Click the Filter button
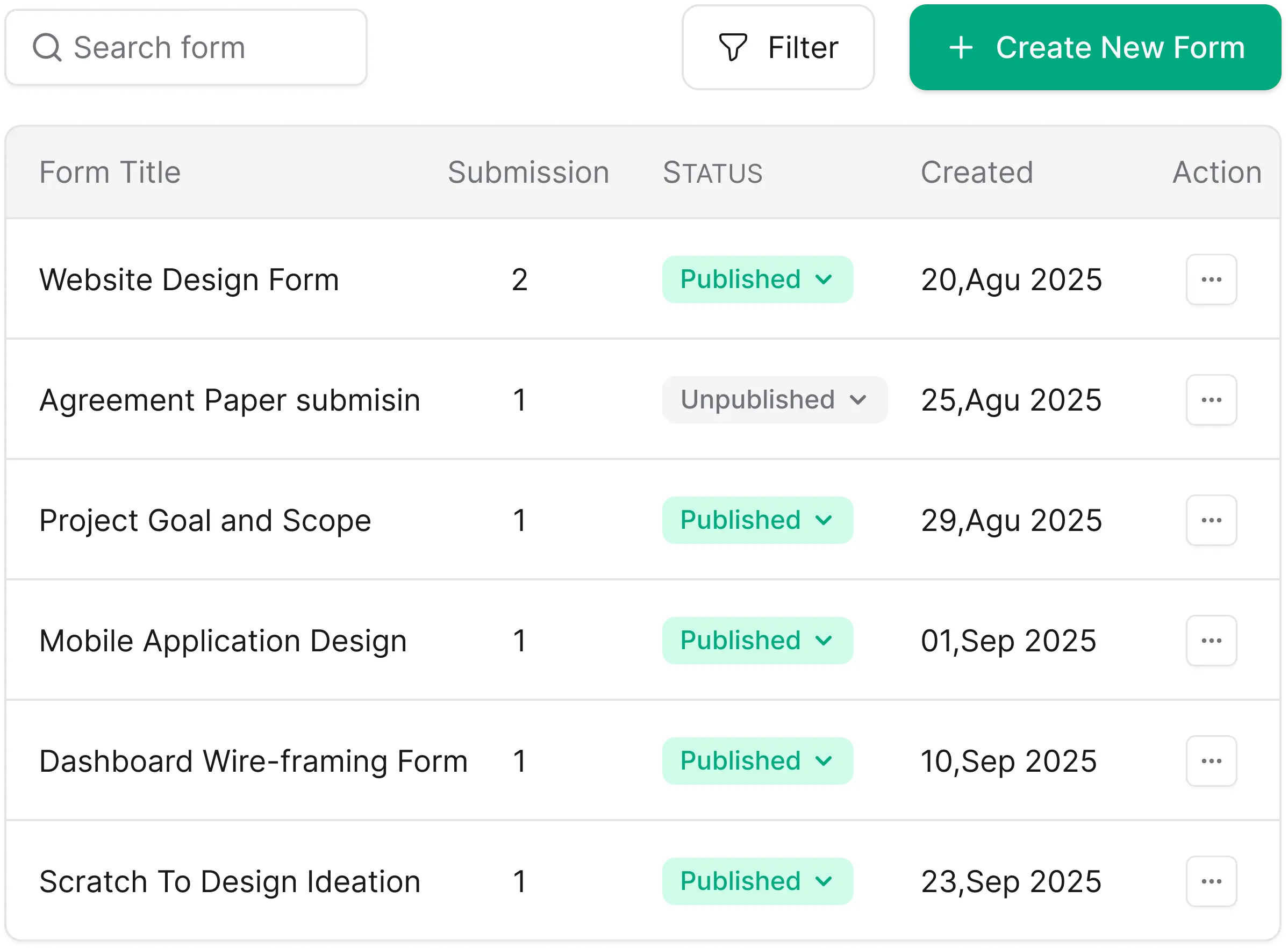The image size is (1288, 948). click(778, 47)
